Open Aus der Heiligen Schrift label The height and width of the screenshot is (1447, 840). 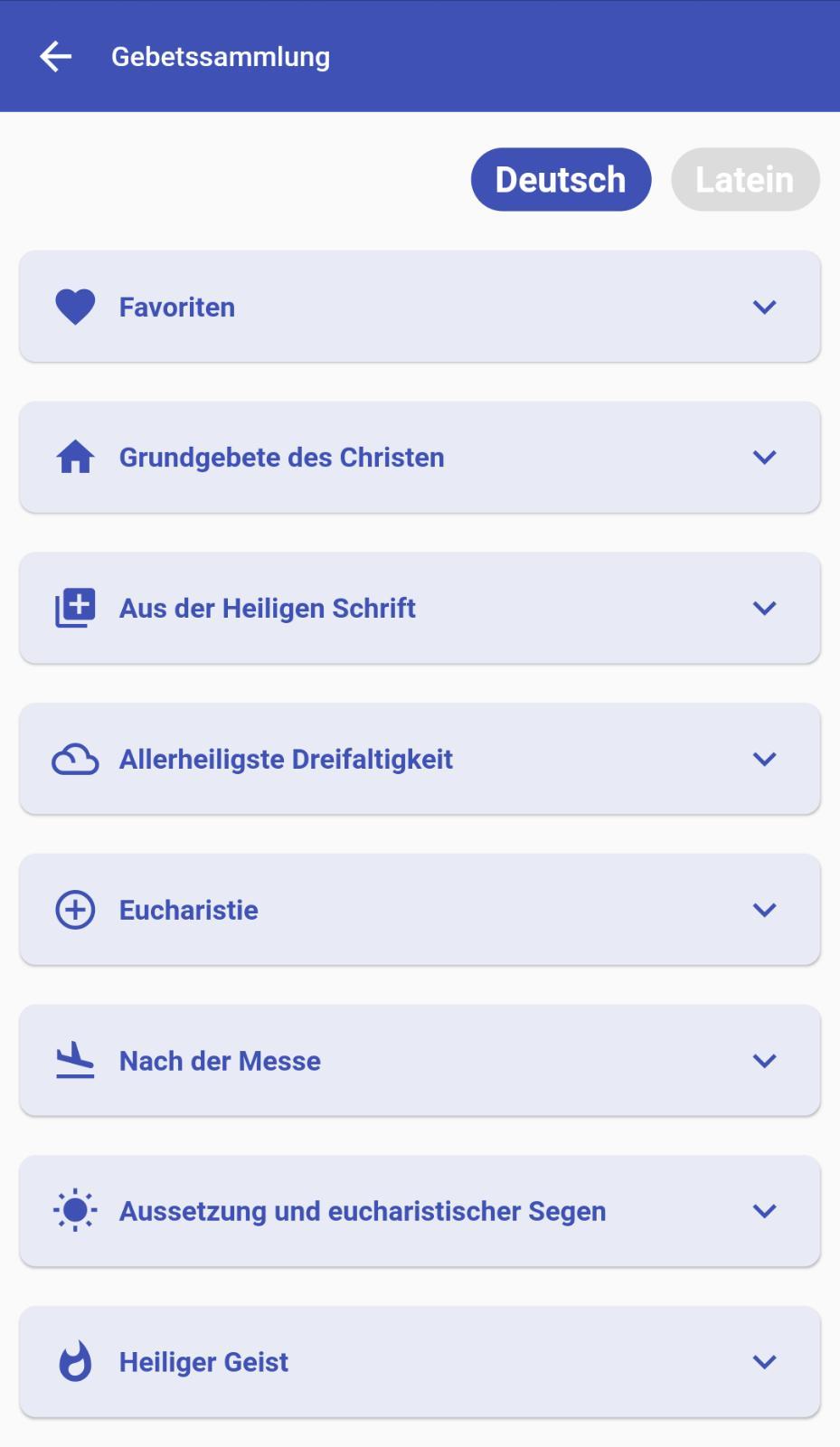[x=268, y=609]
